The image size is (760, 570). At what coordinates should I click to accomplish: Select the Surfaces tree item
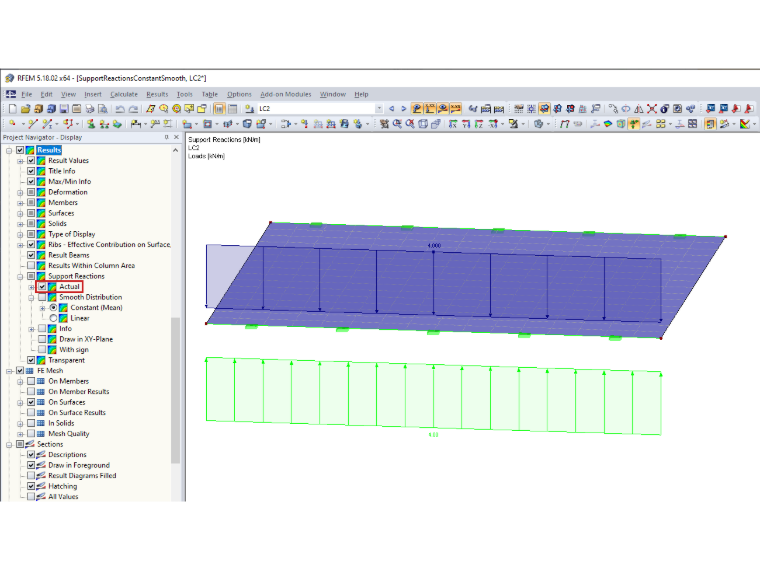(61, 213)
